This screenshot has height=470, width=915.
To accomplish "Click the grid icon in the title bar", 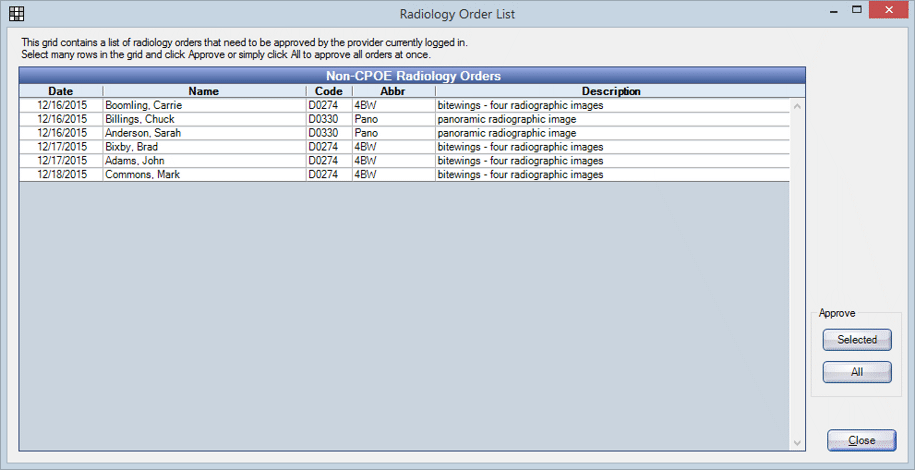I will pos(16,12).
